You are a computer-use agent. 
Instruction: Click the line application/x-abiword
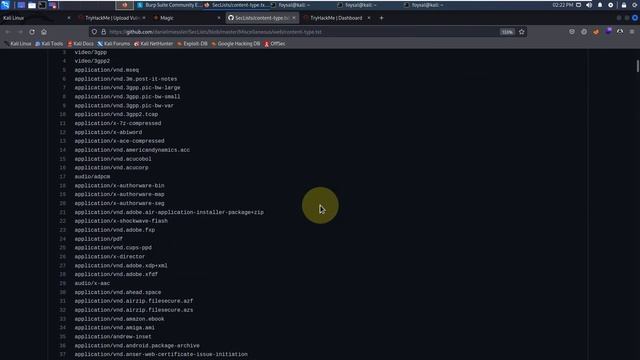click(108, 132)
